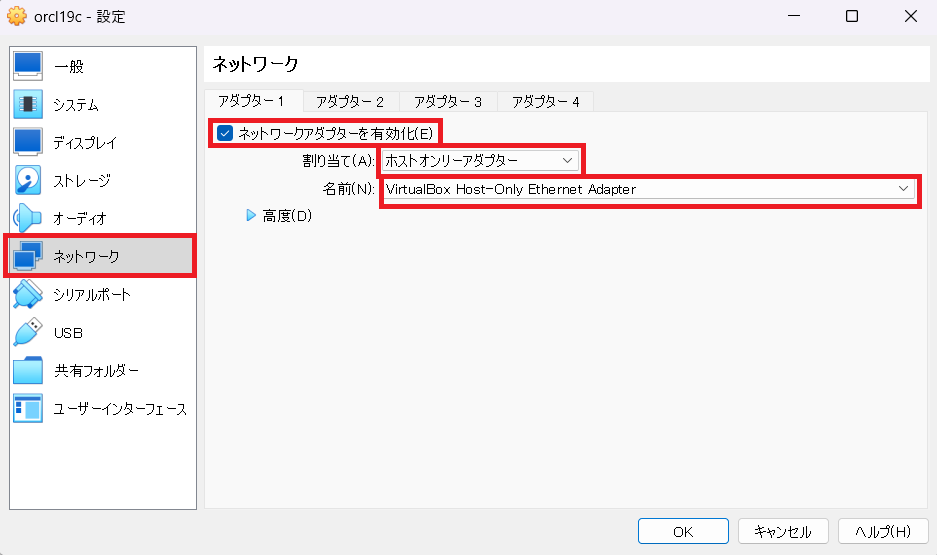Select the Audio (オーディオ) speaker icon
The width and height of the screenshot is (937, 555).
click(x=27, y=218)
